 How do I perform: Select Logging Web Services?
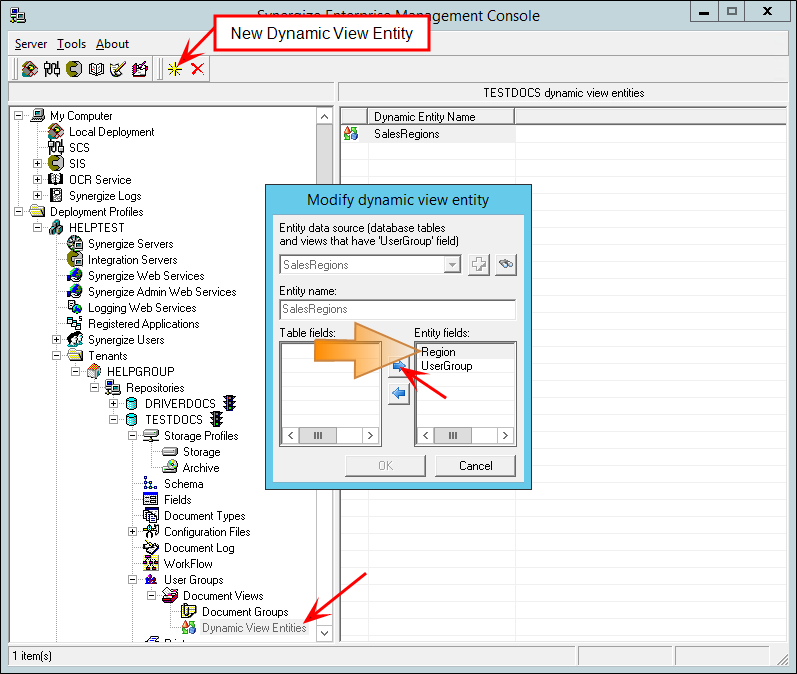142,308
